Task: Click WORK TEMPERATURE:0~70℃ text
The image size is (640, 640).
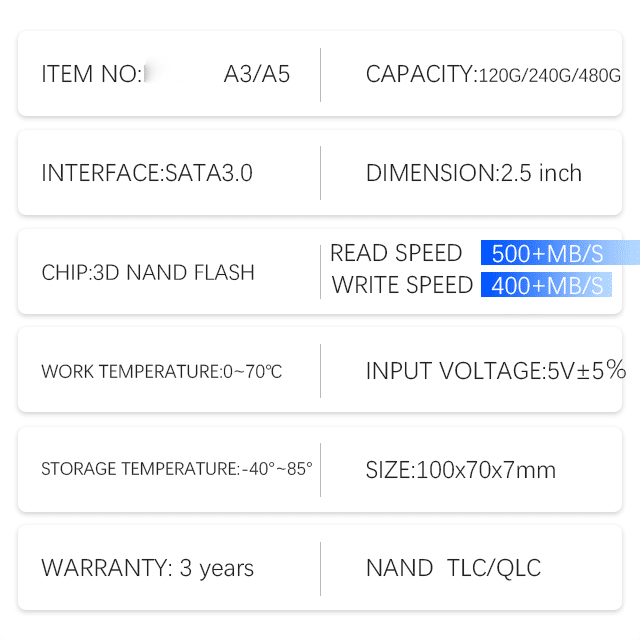Action: click(x=162, y=371)
